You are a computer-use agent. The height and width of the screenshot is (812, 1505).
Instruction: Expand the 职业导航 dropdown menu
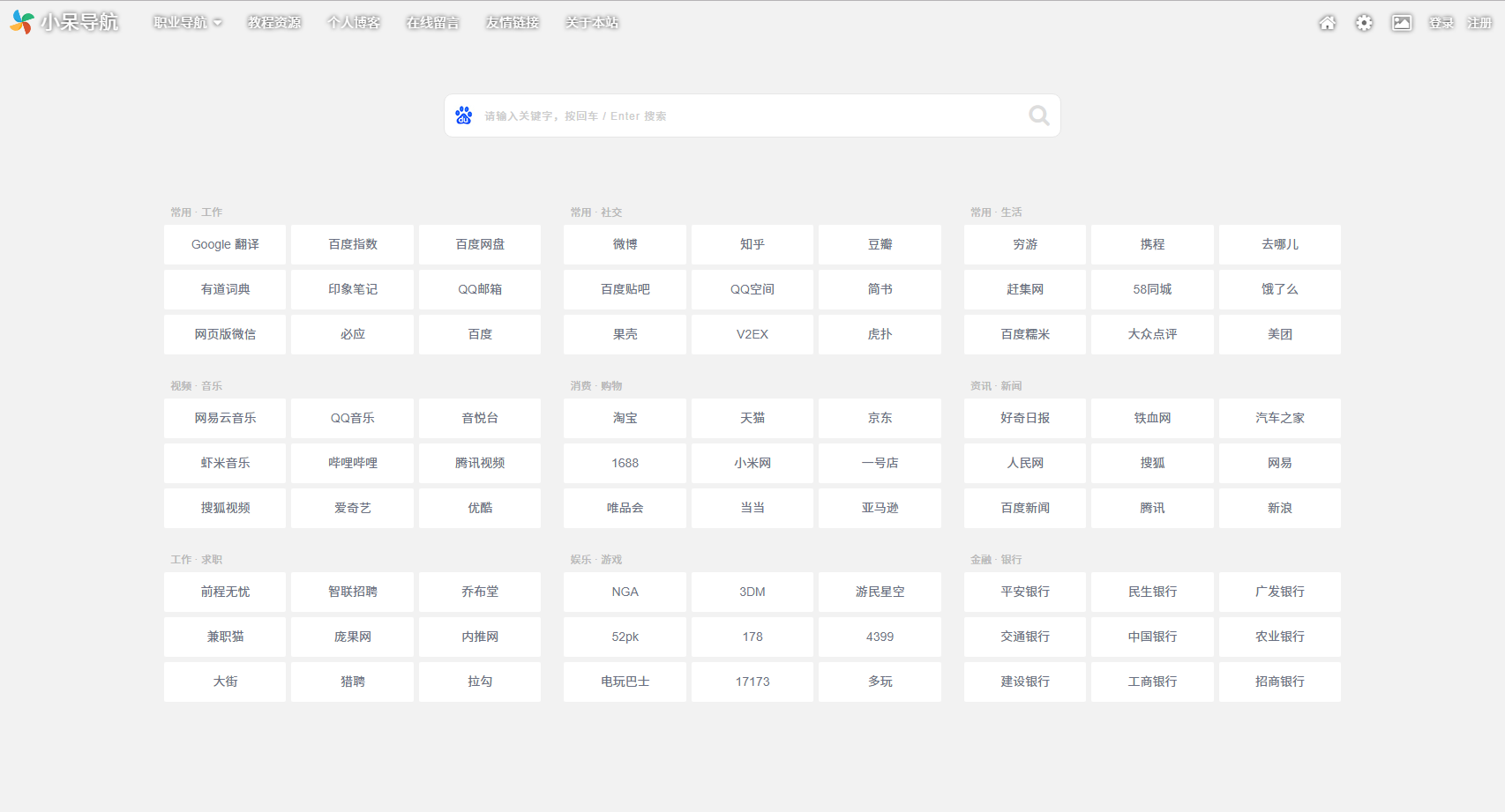coord(188,23)
